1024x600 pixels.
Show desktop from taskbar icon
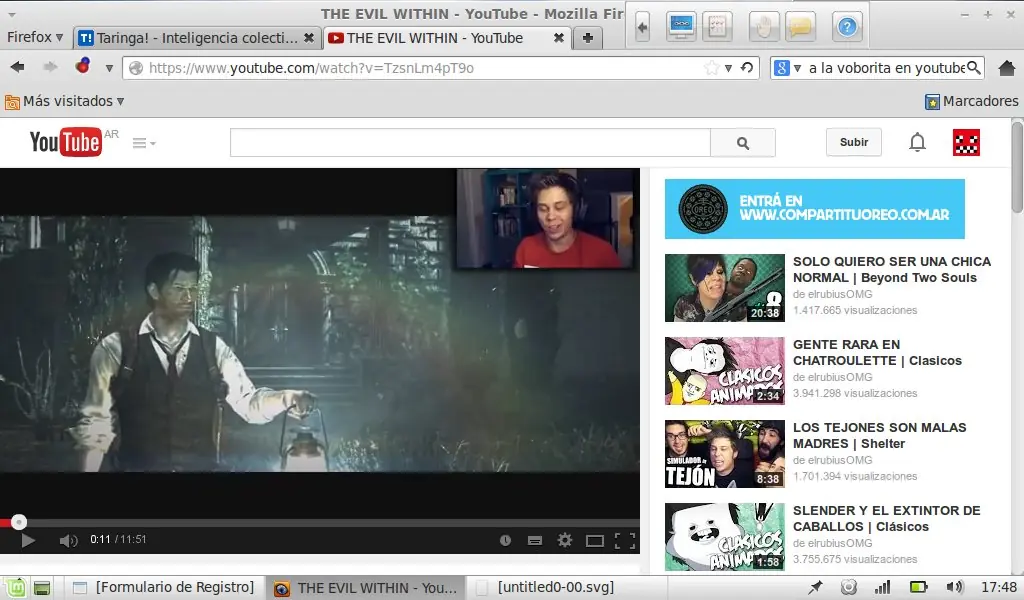42,588
